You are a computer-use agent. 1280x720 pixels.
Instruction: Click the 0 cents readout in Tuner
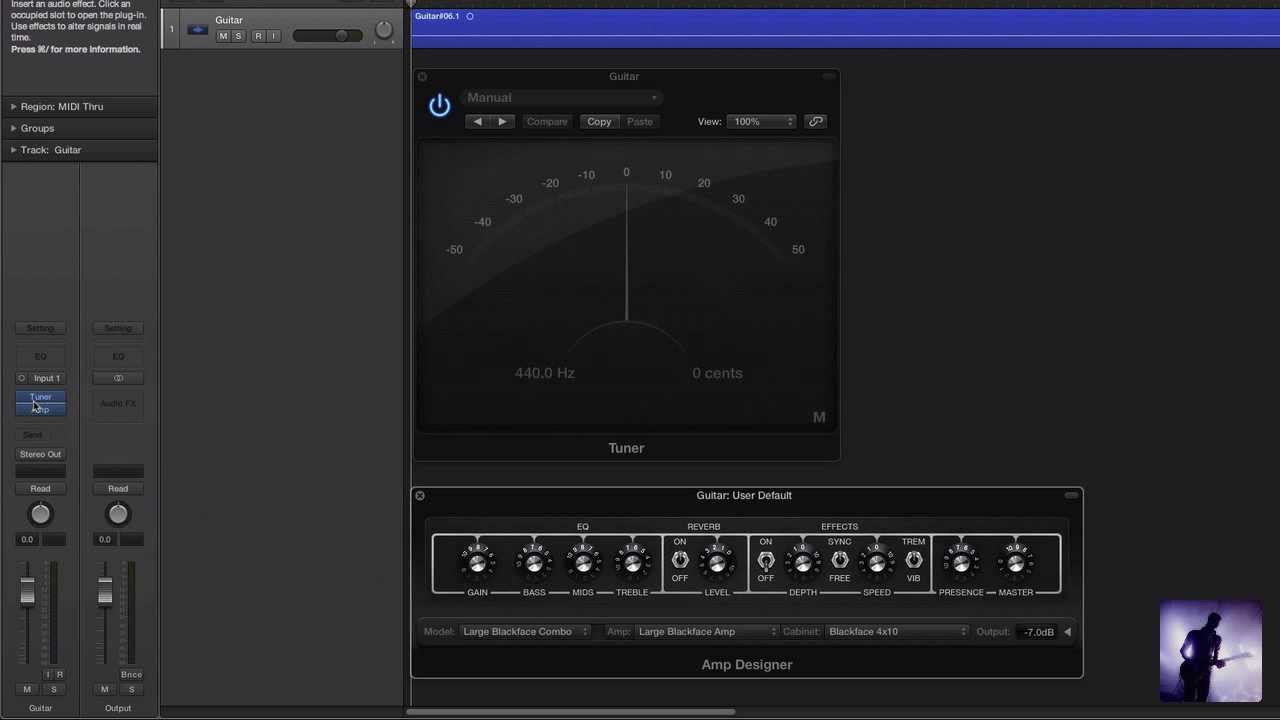click(x=717, y=373)
